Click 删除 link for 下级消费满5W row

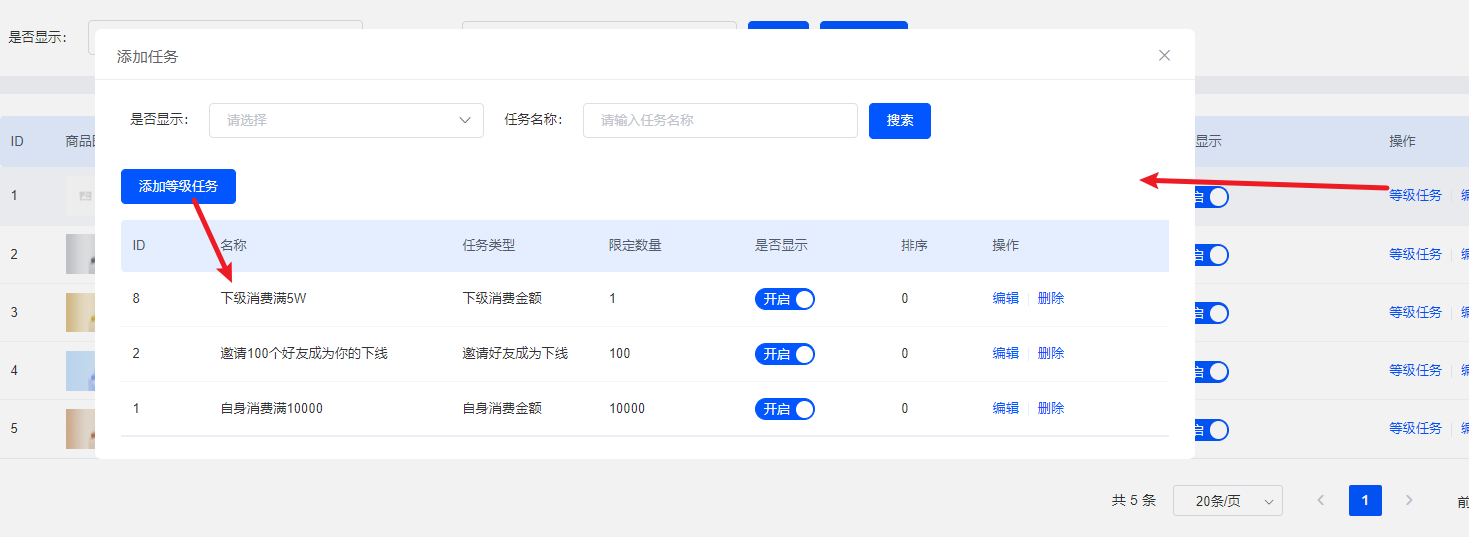coord(1051,298)
